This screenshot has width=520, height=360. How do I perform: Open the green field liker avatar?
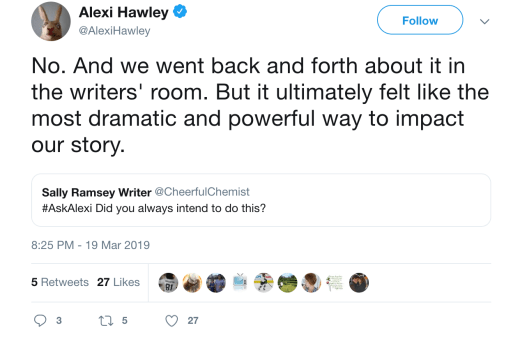click(x=287, y=283)
